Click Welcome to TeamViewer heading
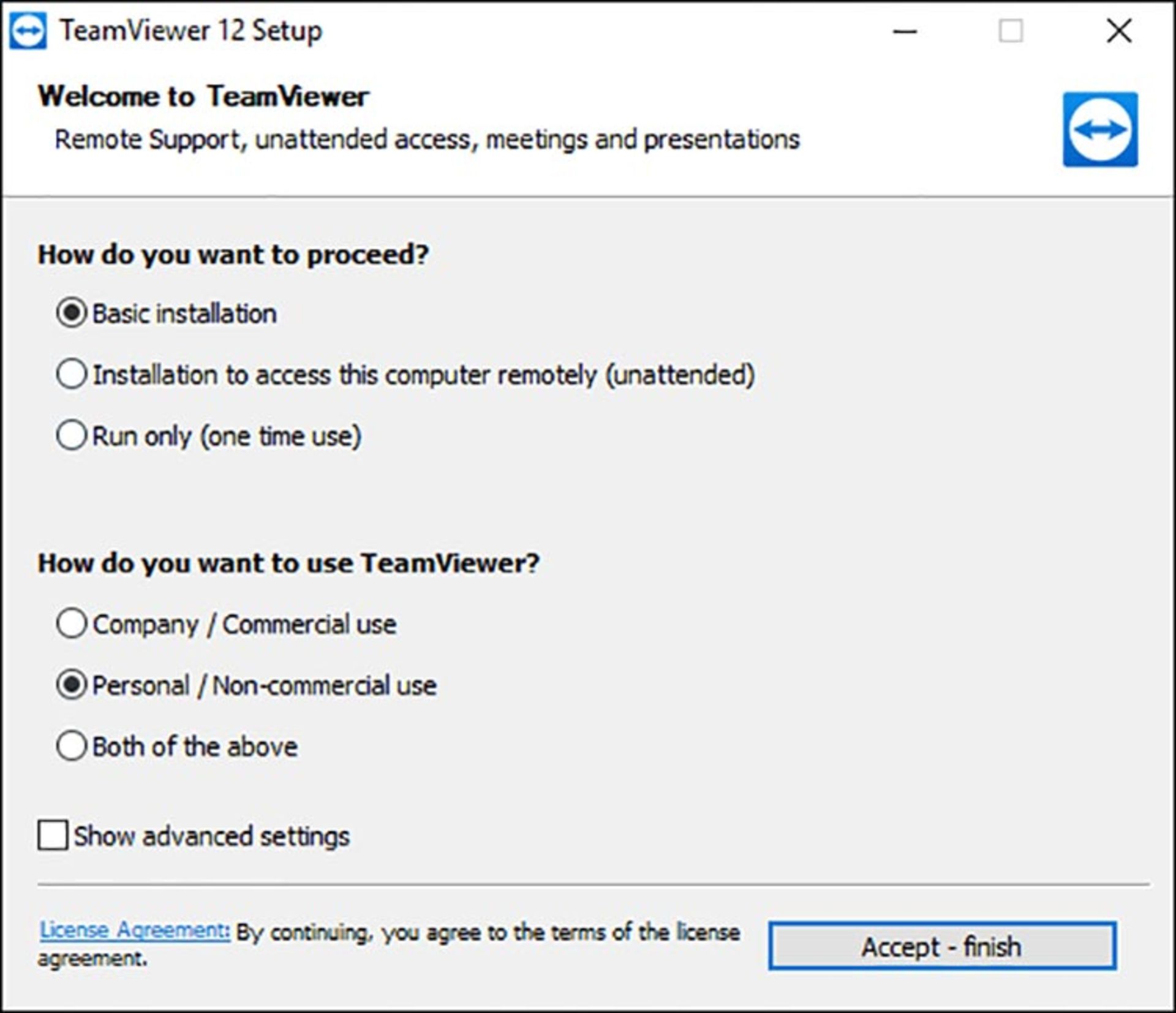 click(203, 97)
